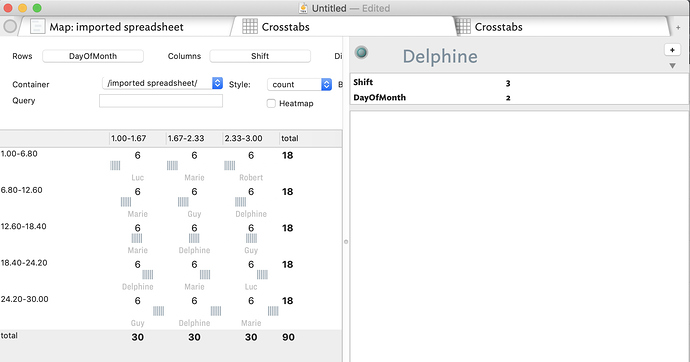Click the Guy cell in row 12.60-18.40
Viewport: 690px width, 362px height.
(251, 250)
